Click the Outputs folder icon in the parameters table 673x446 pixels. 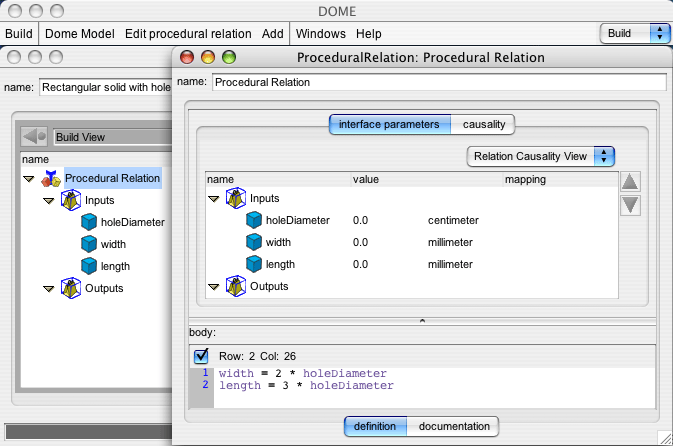(236, 286)
